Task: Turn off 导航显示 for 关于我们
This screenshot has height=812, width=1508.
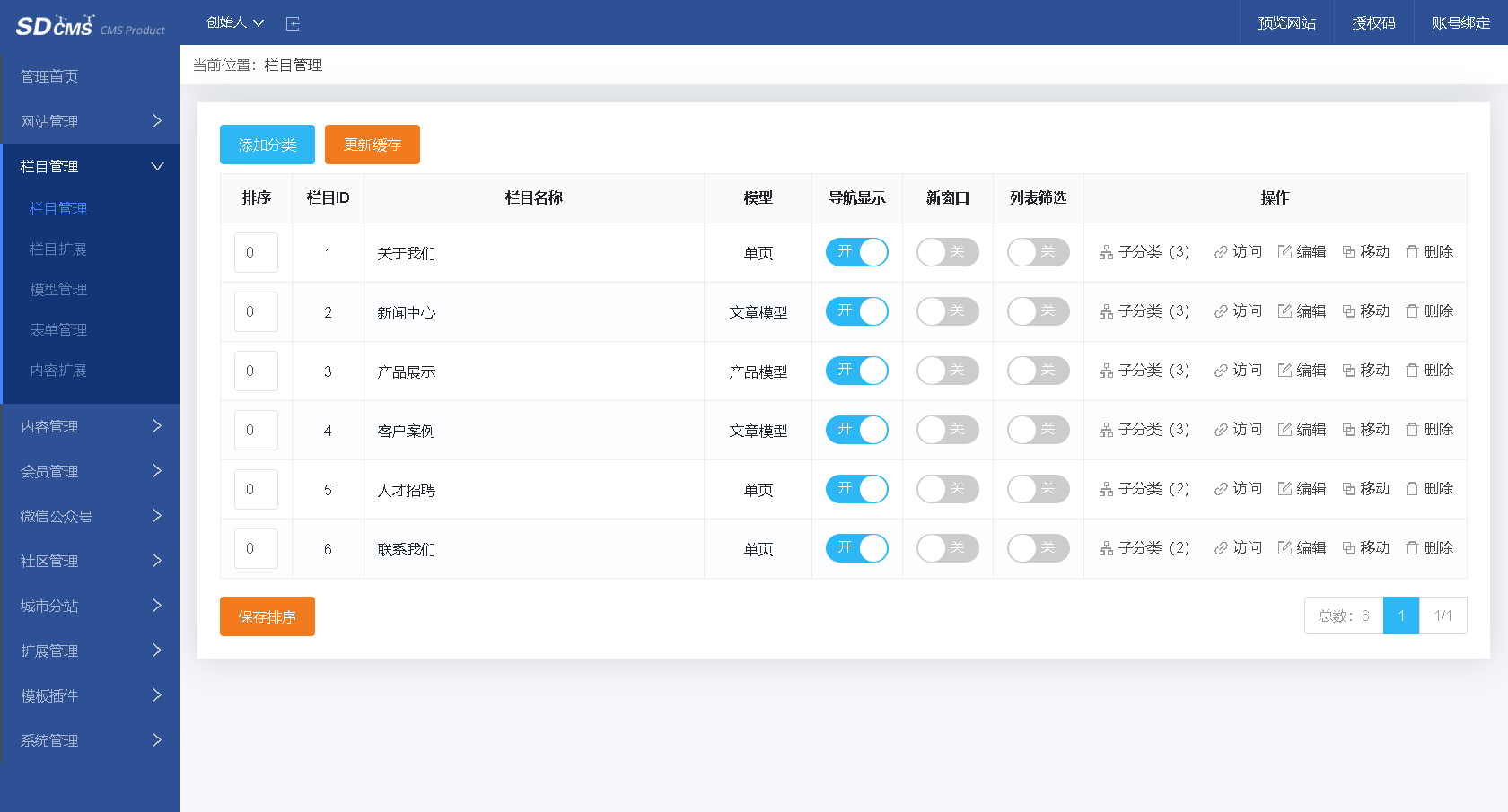Action: 856,252
